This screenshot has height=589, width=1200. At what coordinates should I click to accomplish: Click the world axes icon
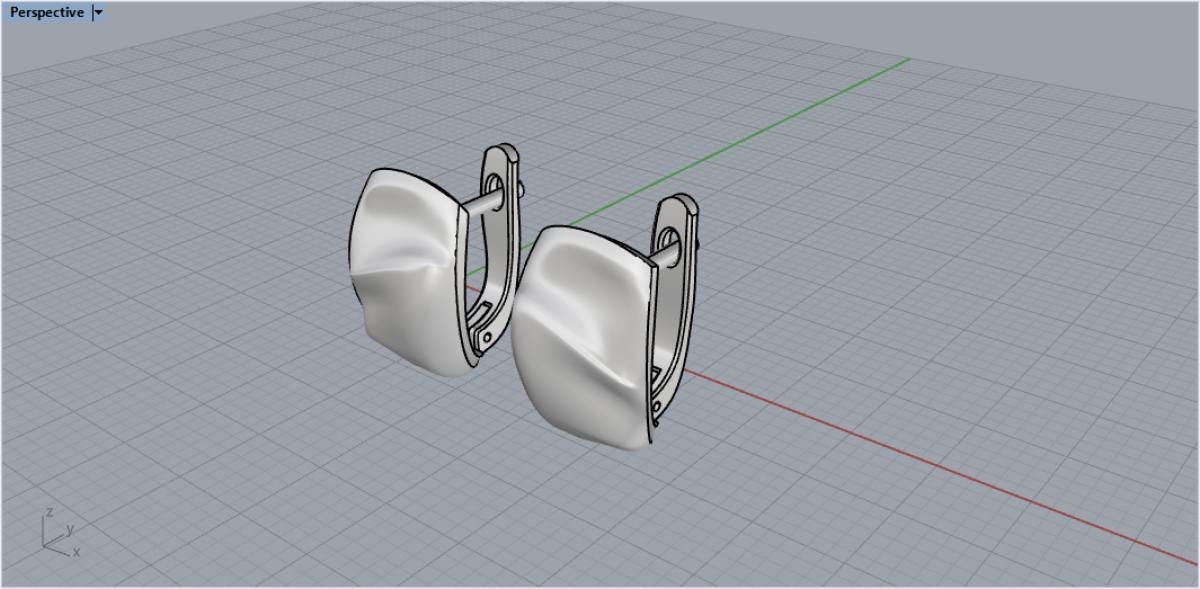point(60,533)
